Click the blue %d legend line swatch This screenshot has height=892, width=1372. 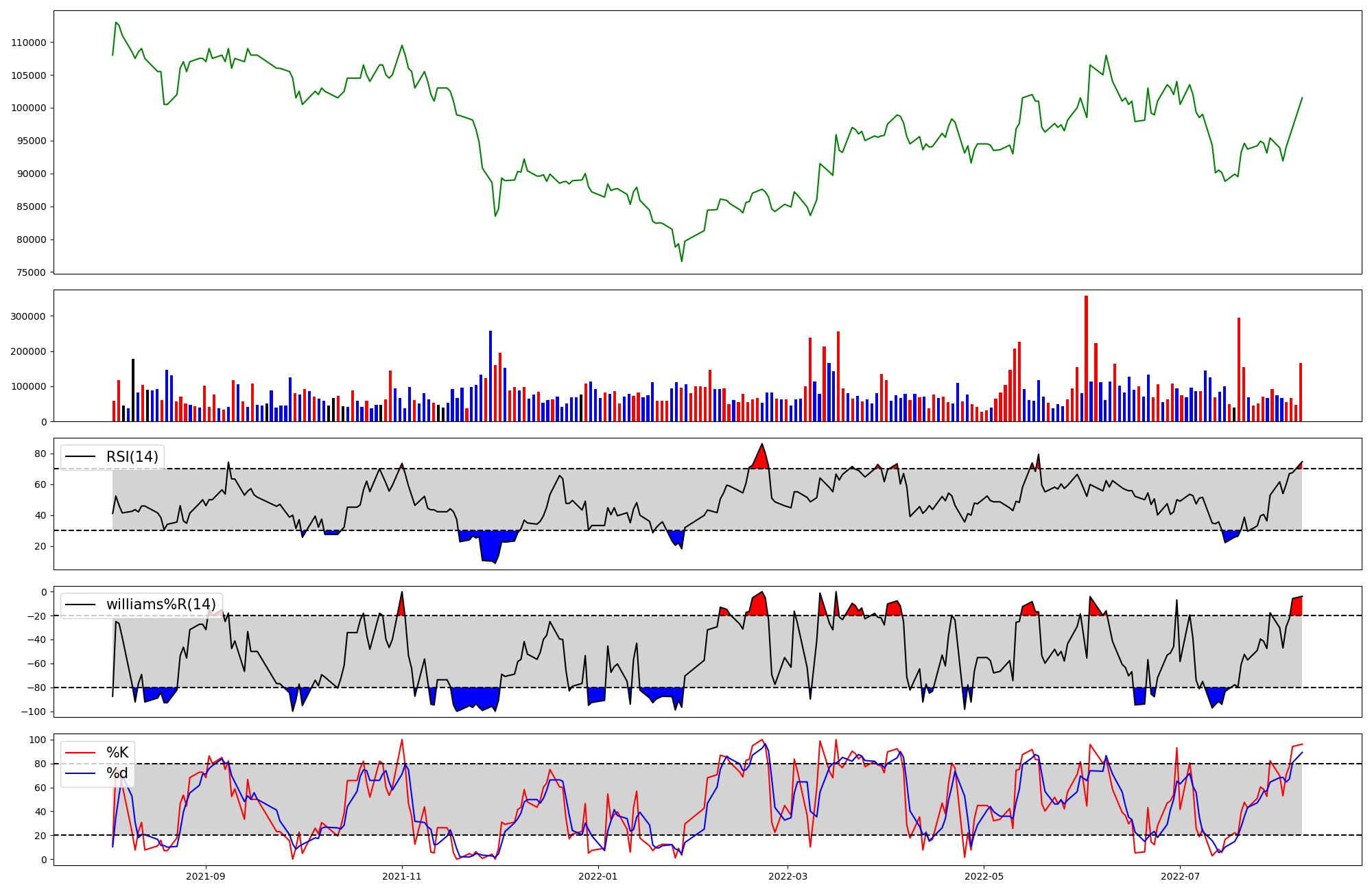click(80, 774)
